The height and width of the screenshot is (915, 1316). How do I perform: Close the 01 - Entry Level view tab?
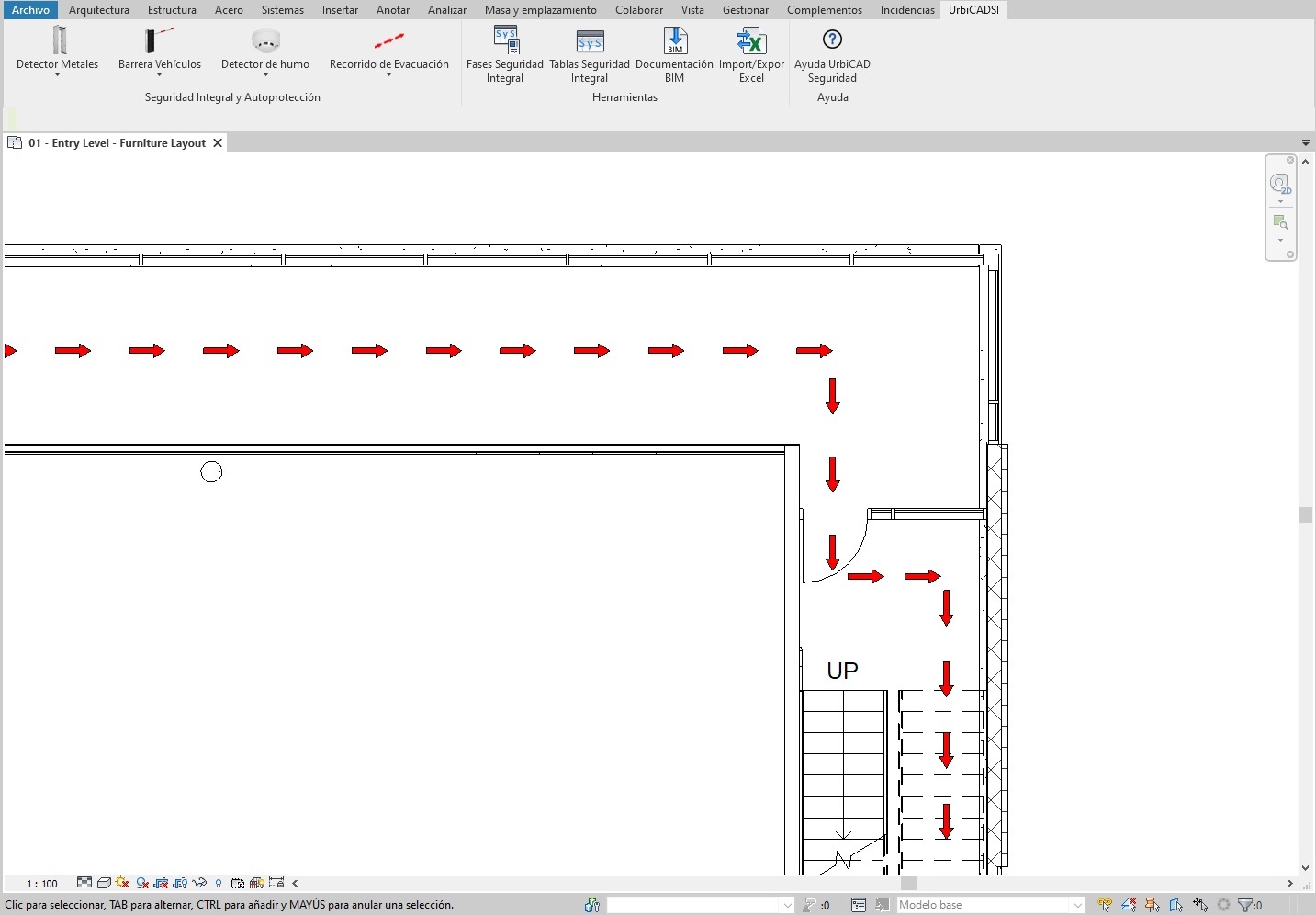coord(218,143)
